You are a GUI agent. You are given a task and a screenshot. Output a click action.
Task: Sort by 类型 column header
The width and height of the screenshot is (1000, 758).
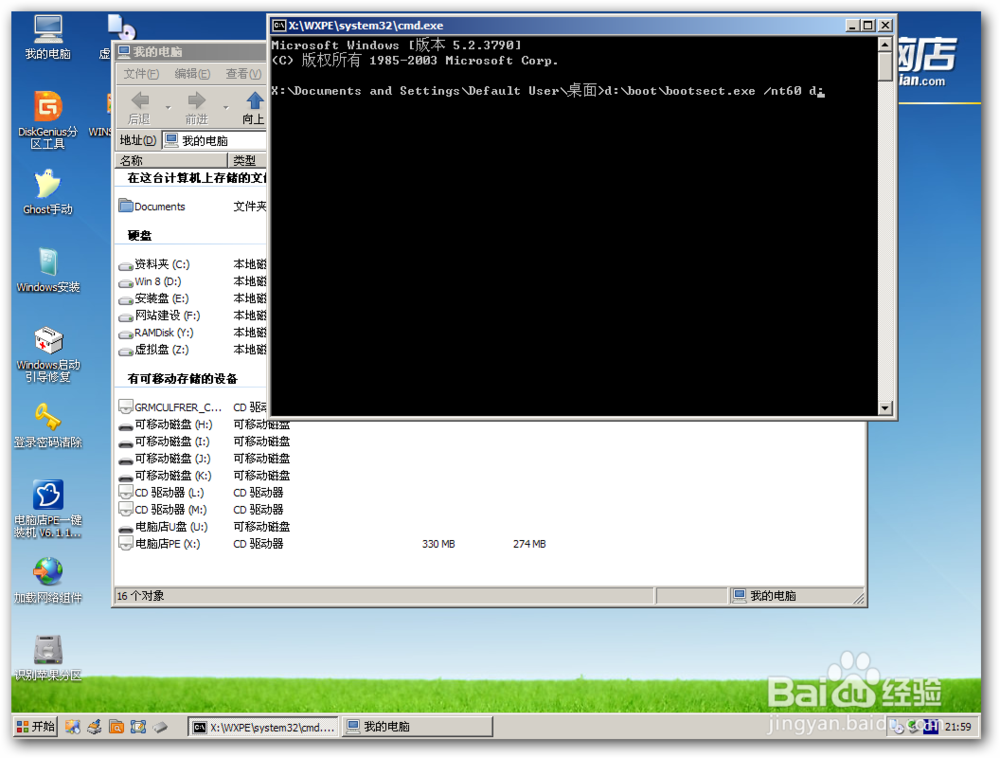(247, 161)
